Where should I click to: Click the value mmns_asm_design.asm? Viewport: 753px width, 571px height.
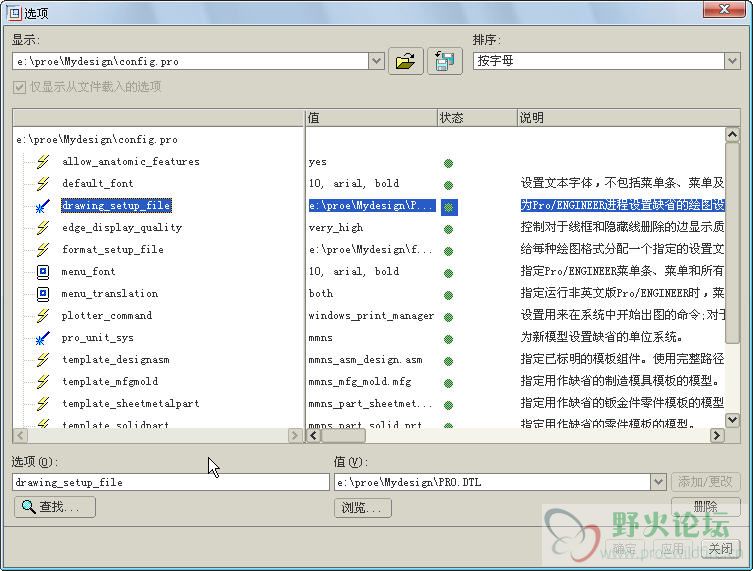pyautogui.click(x=365, y=360)
